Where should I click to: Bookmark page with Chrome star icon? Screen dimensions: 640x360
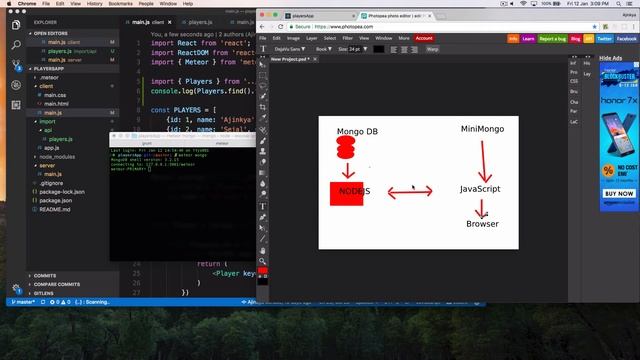(594, 27)
